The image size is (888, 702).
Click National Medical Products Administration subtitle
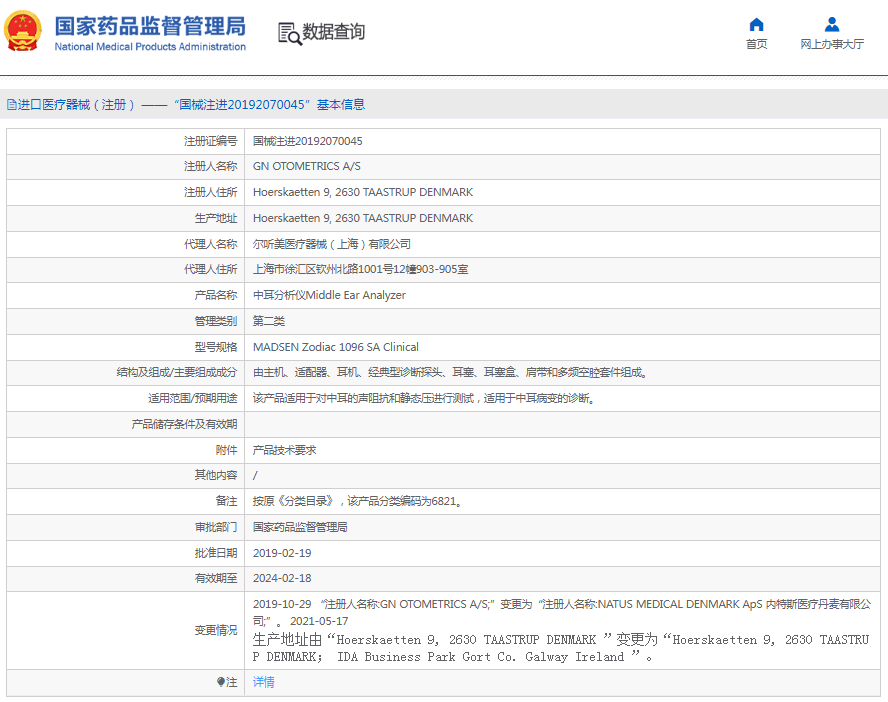(150, 47)
